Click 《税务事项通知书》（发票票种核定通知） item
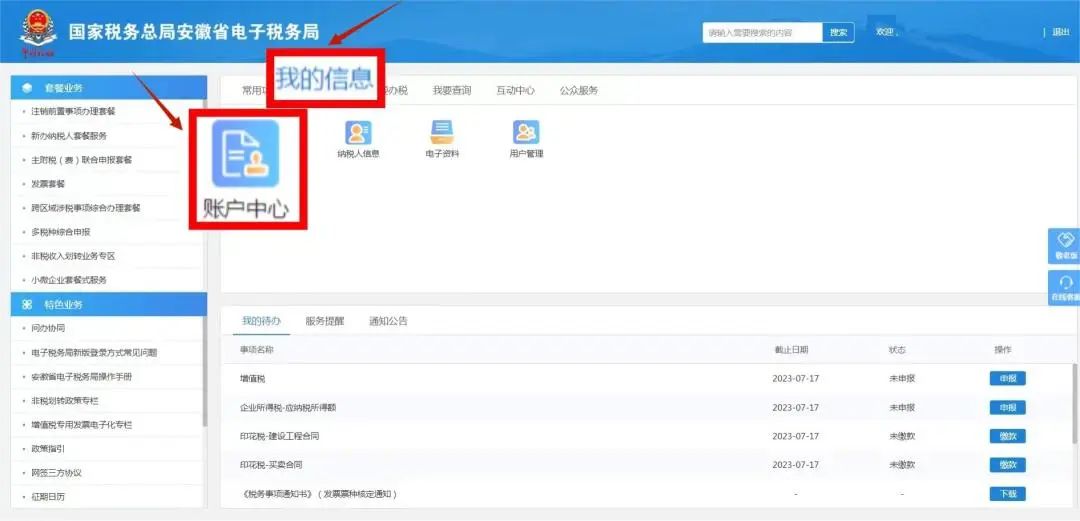The image size is (1080, 521). click(318, 495)
